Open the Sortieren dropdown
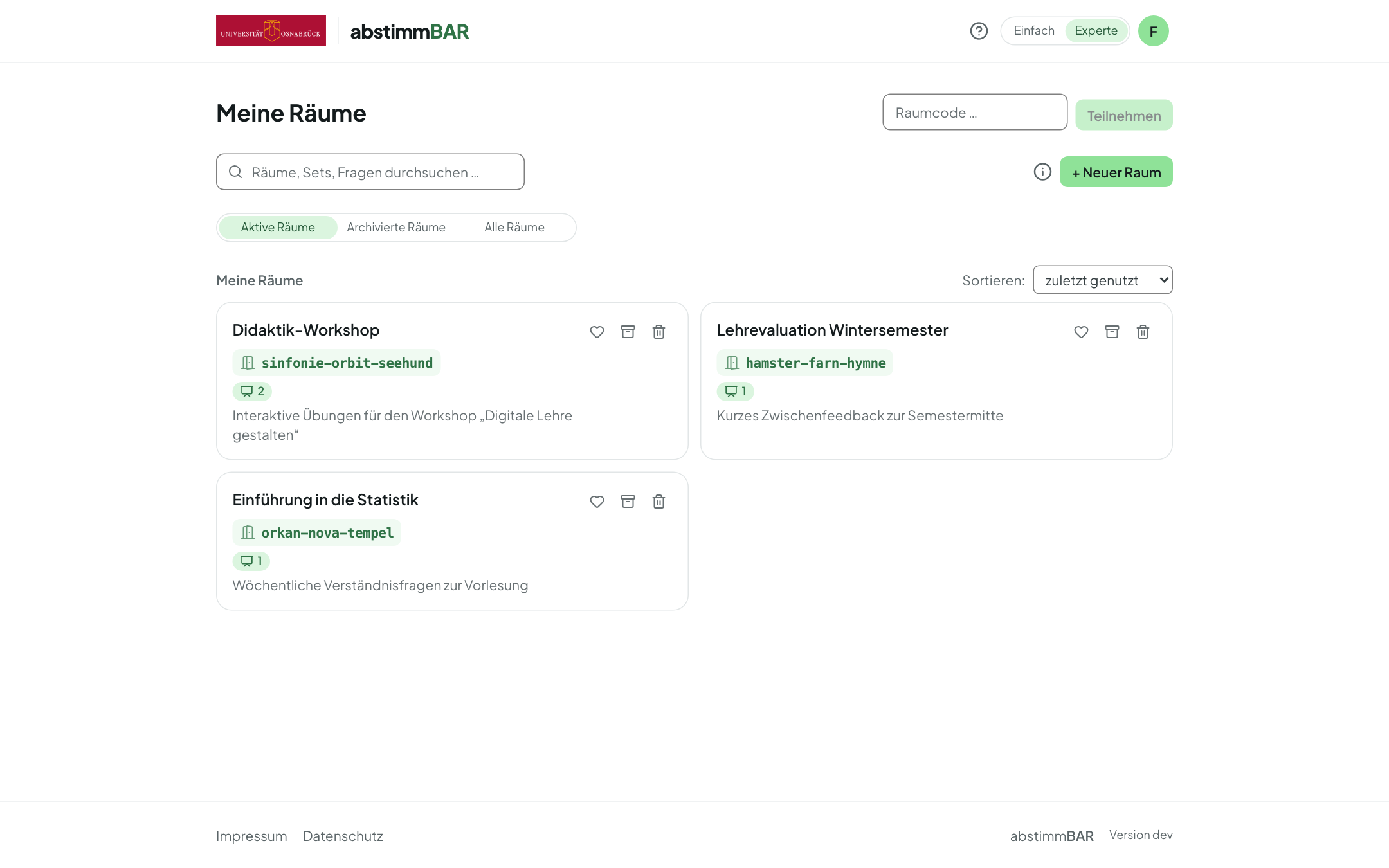 coord(1103,280)
